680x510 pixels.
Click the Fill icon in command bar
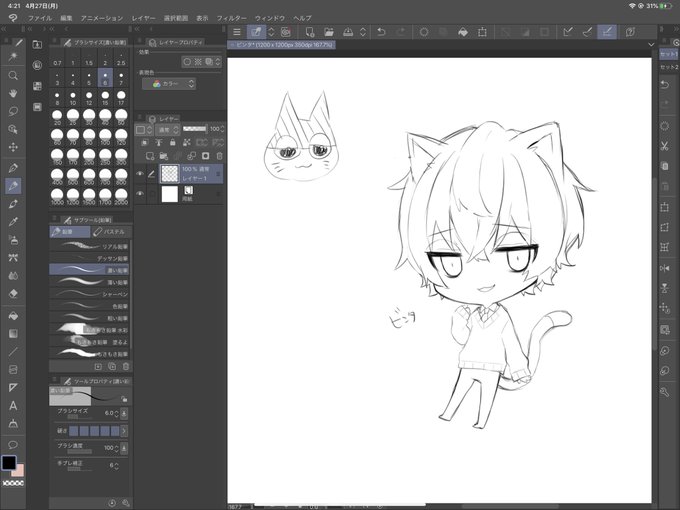(x=463, y=32)
